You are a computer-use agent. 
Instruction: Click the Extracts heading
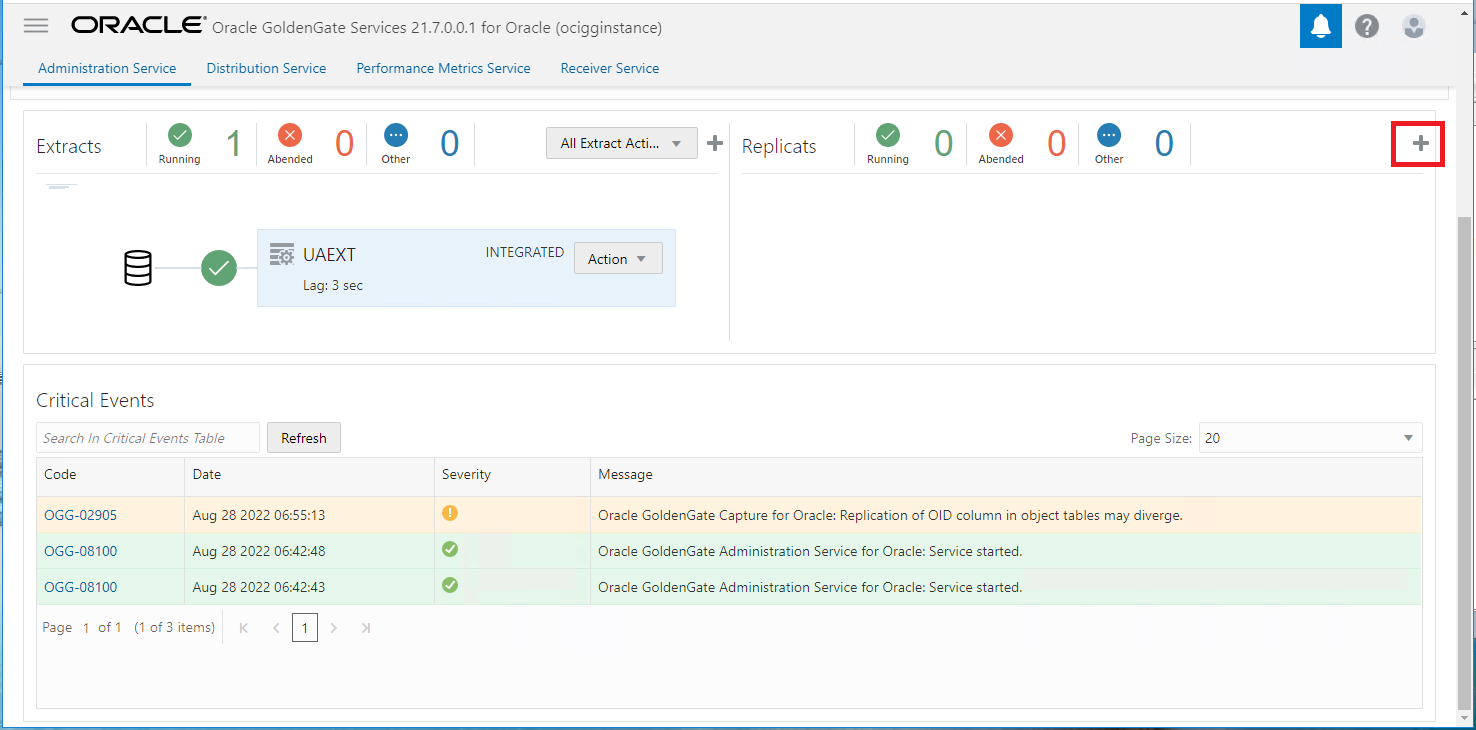click(69, 146)
